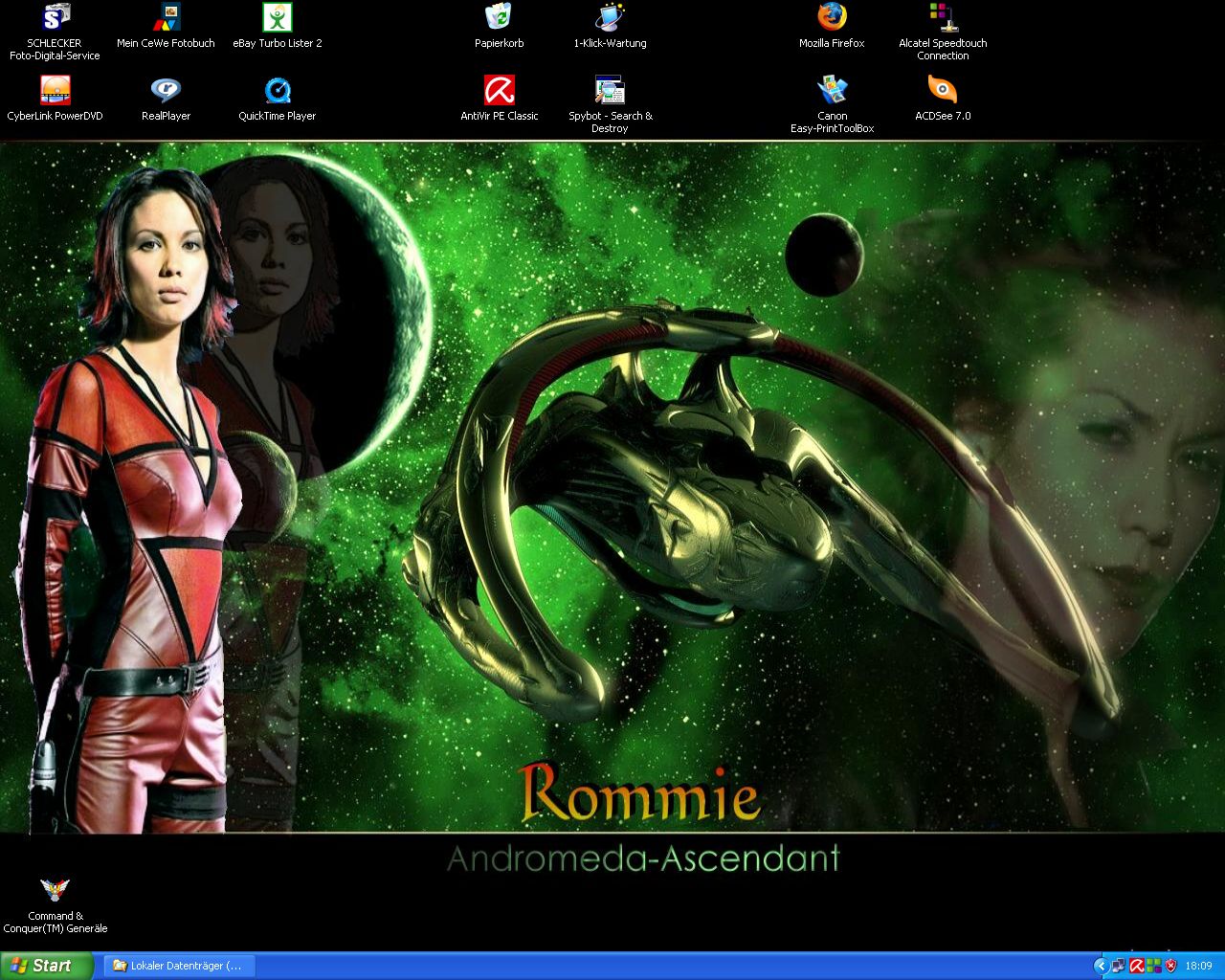The height and width of the screenshot is (980, 1225).
Task: Expand hidden system tray icons
Action: [1101, 966]
